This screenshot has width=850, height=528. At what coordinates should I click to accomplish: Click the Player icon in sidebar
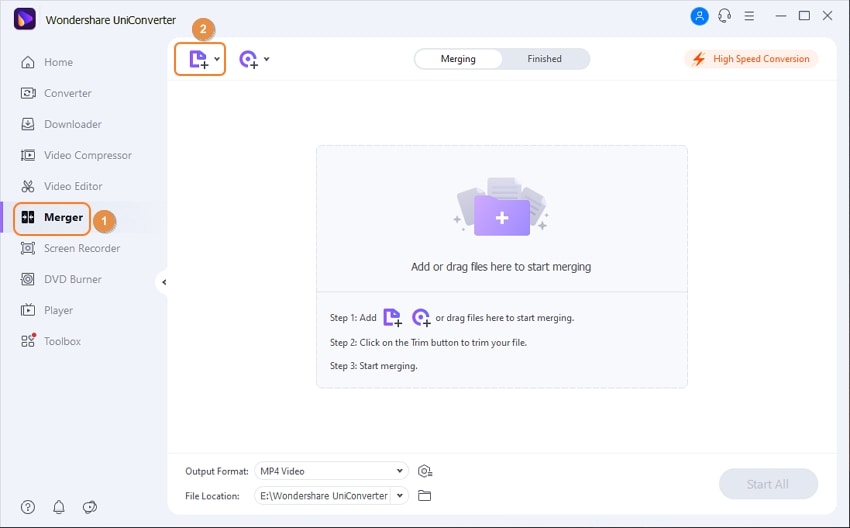pos(28,310)
